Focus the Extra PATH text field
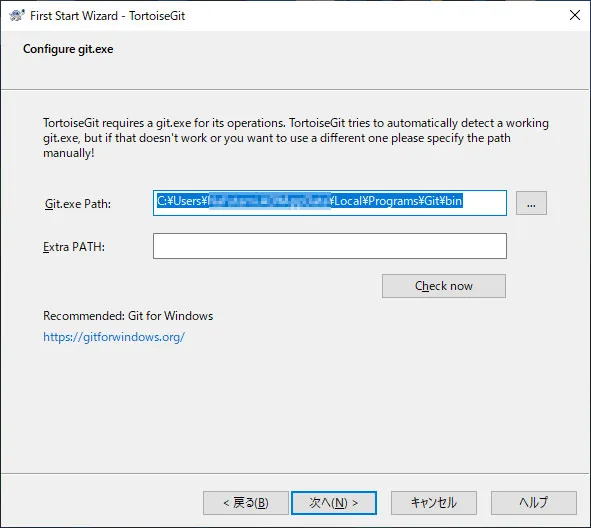The height and width of the screenshot is (528, 591). [x=330, y=246]
